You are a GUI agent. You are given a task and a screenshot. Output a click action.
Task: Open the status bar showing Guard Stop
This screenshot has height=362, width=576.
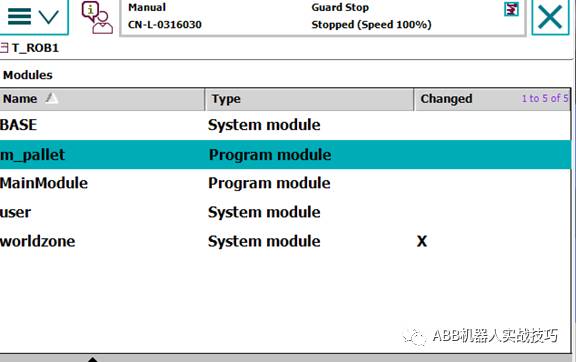pos(323,17)
